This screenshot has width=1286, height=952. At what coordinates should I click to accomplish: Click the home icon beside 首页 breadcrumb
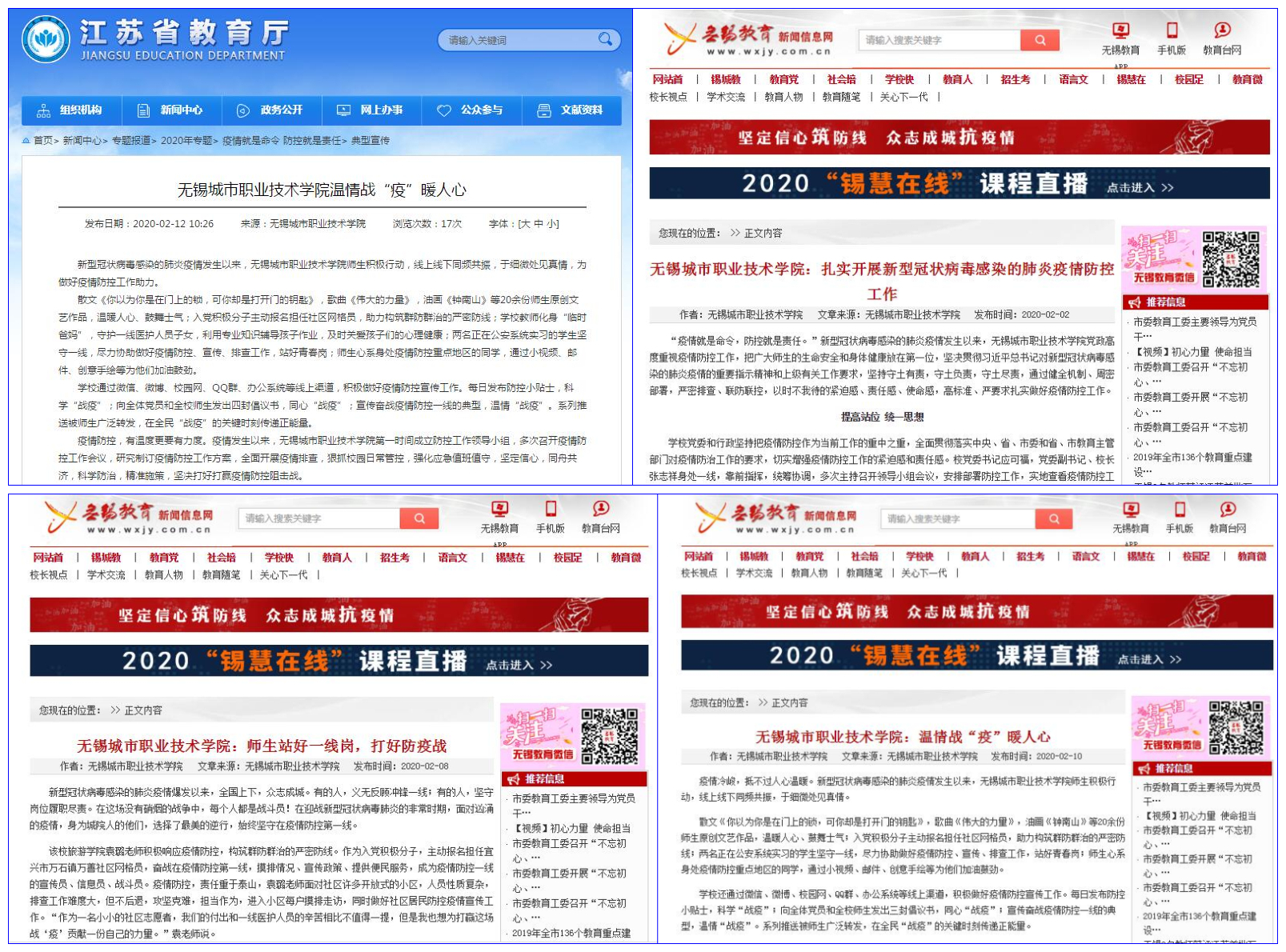[26, 141]
